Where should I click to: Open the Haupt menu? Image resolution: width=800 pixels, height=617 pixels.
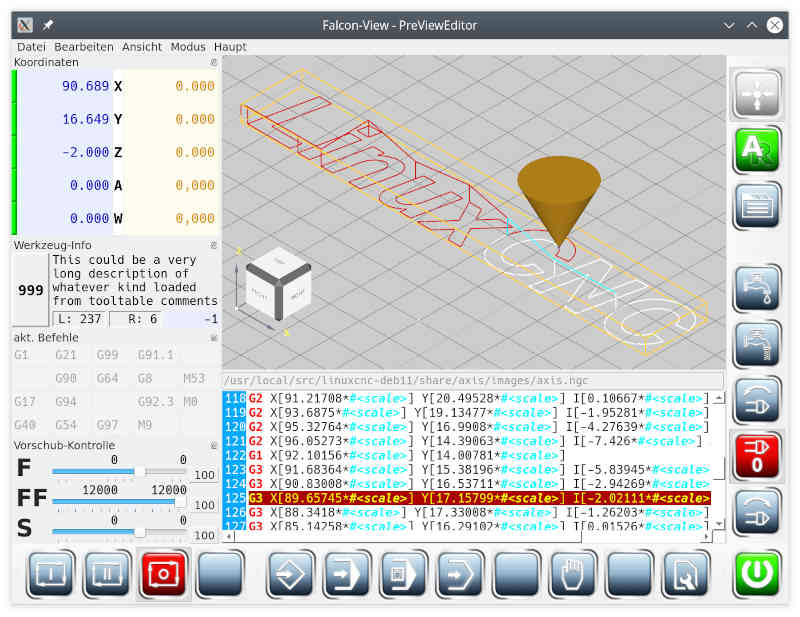230,47
